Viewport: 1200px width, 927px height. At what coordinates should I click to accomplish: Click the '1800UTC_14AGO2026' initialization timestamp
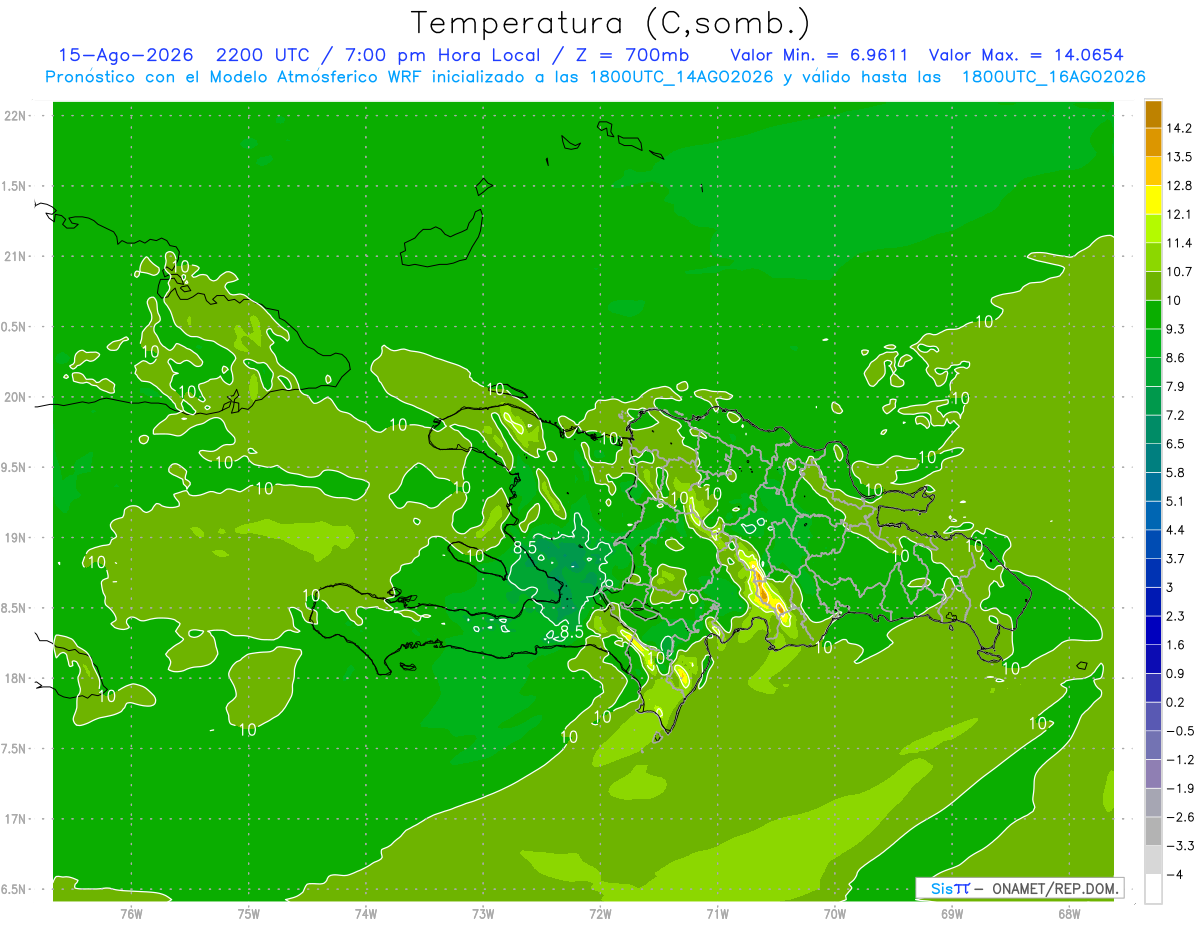tap(684, 77)
